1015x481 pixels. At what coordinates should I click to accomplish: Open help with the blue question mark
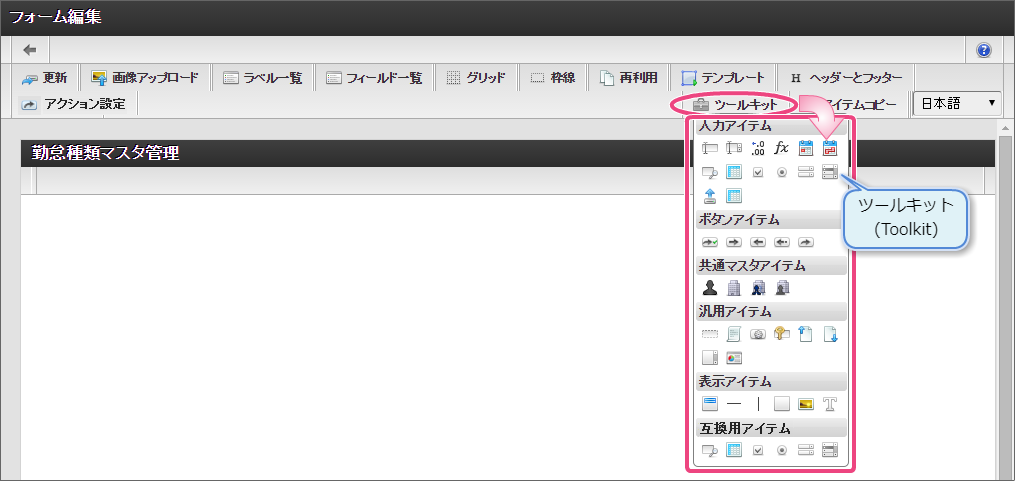coord(984,50)
